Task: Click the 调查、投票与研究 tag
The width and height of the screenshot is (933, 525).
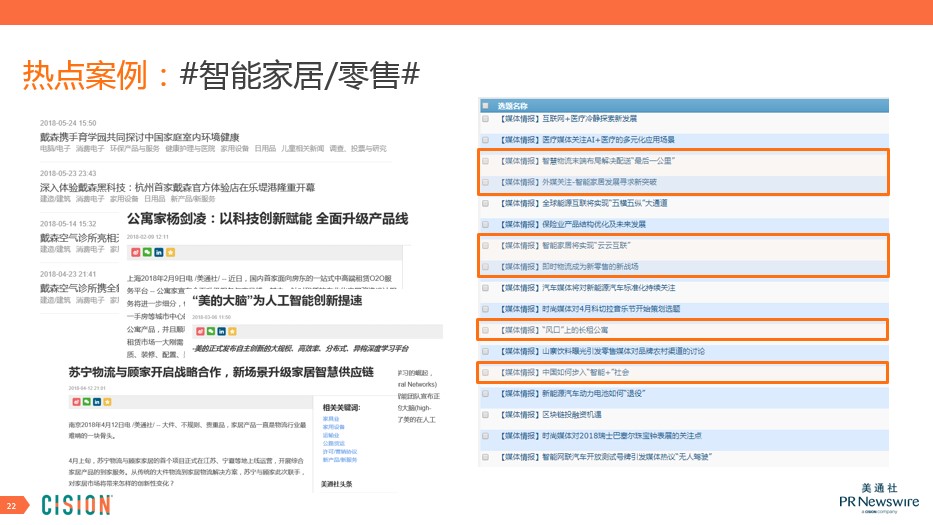Action: click(x=358, y=149)
